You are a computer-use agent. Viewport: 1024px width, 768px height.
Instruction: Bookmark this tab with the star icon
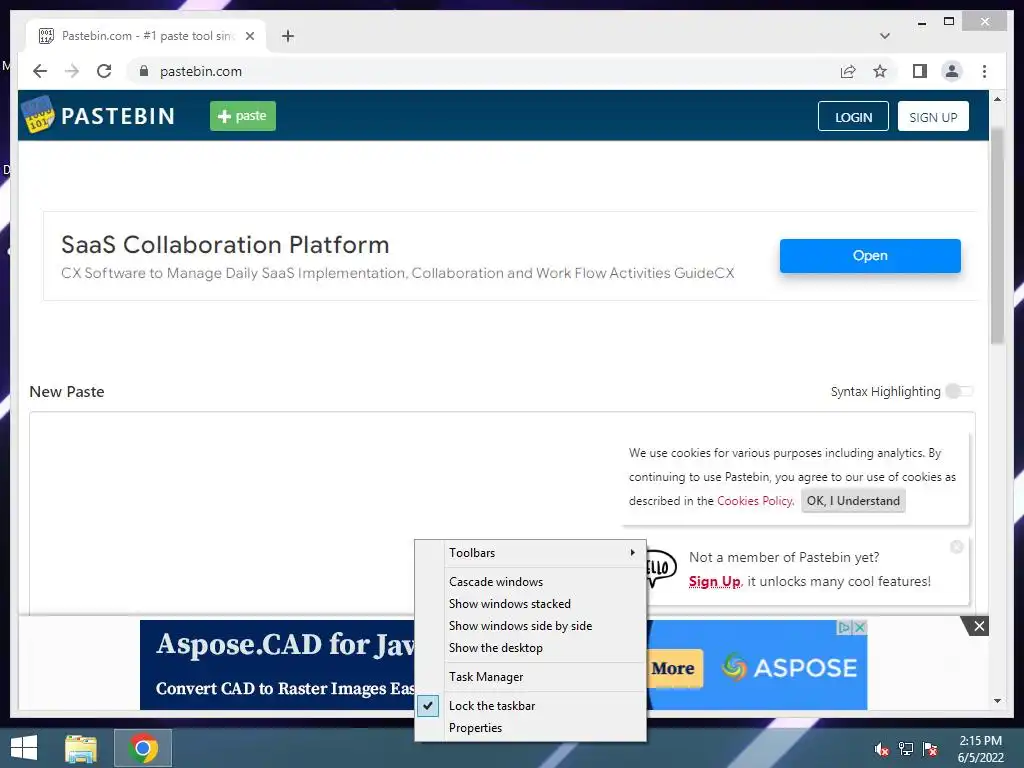[x=880, y=71]
